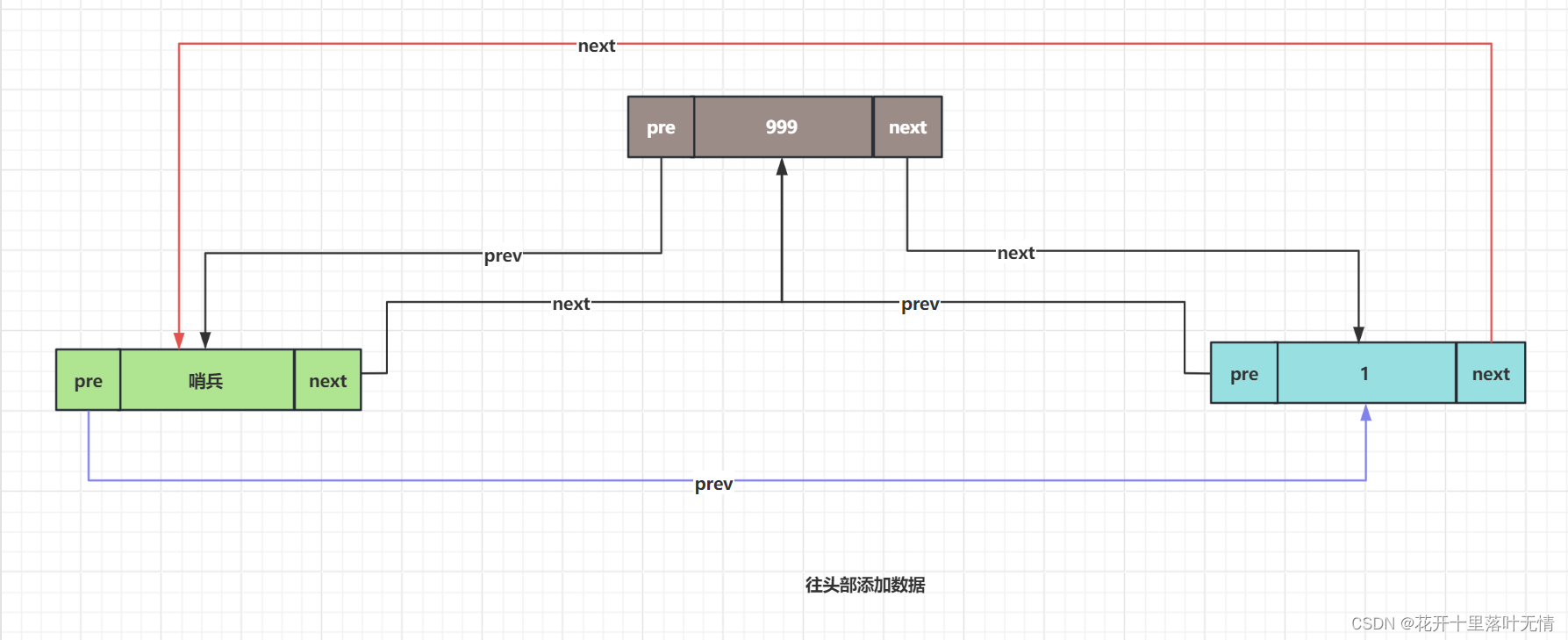Select the cyan node's "next" cell
Screen dimensions: 1568x640
1491,373
